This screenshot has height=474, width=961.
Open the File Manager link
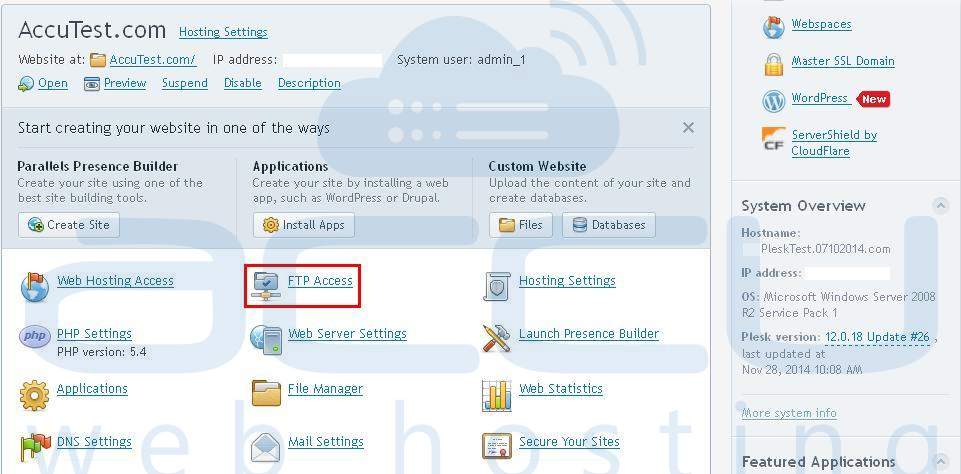pyautogui.click(x=325, y=389)
